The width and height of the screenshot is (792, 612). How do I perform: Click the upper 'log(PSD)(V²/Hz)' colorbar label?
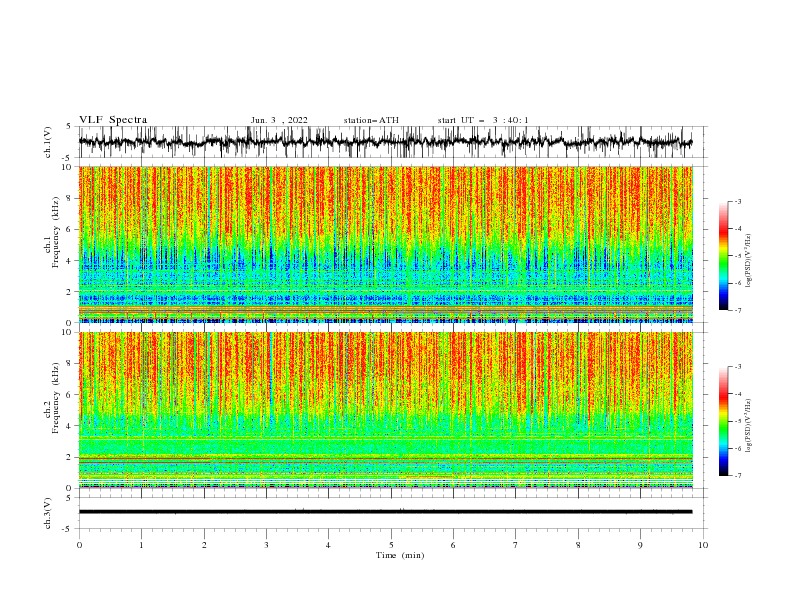pos(749,261)
